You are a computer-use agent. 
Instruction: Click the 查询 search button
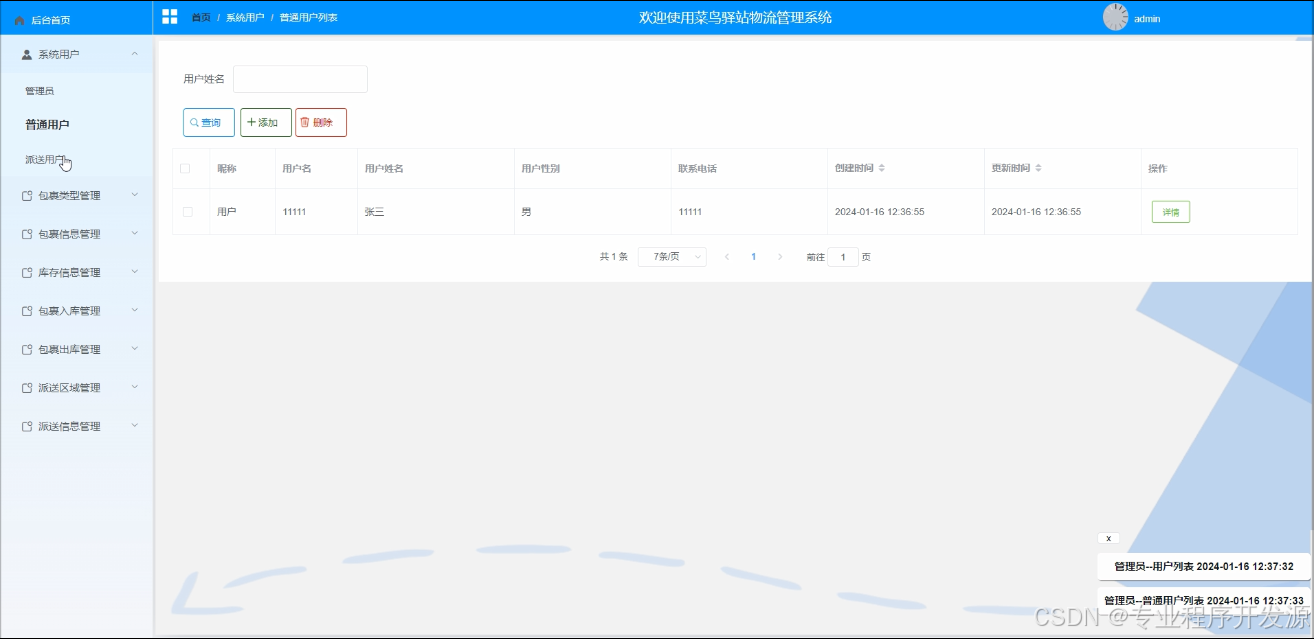tap(209, 122)
